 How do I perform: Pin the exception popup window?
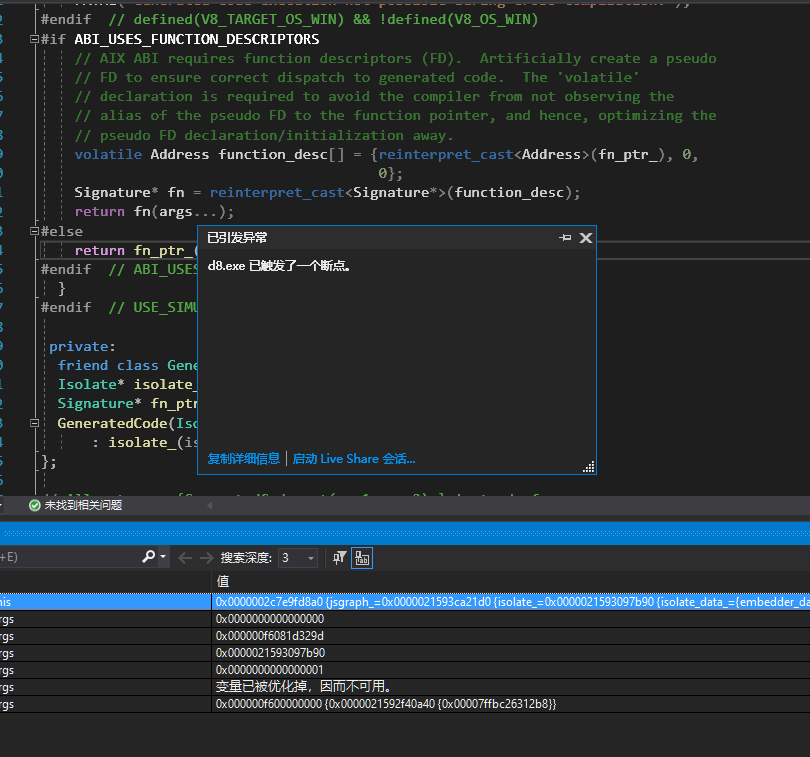(x=565, y=238)
